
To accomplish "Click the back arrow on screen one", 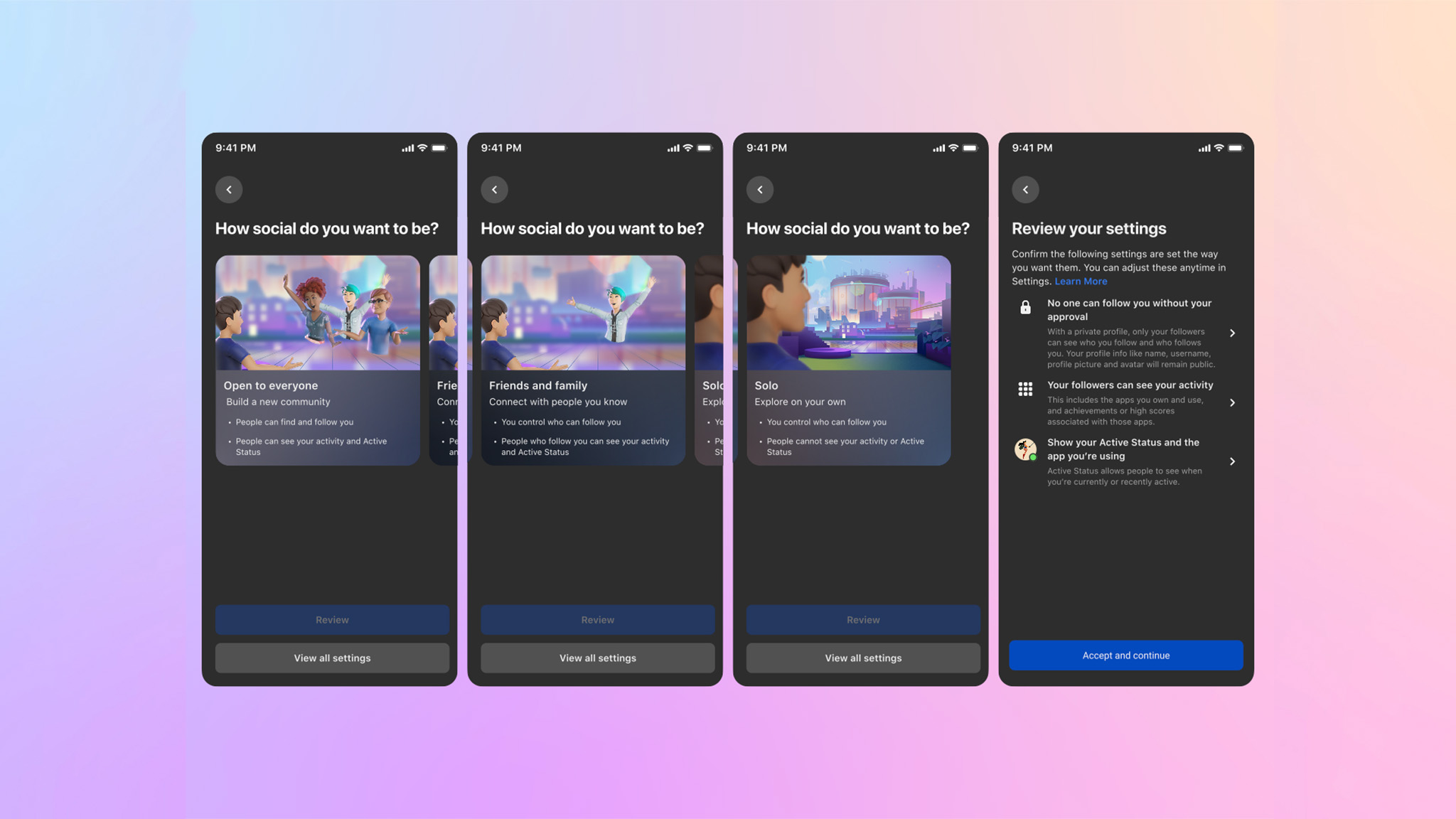I will [x=228, y=189].
